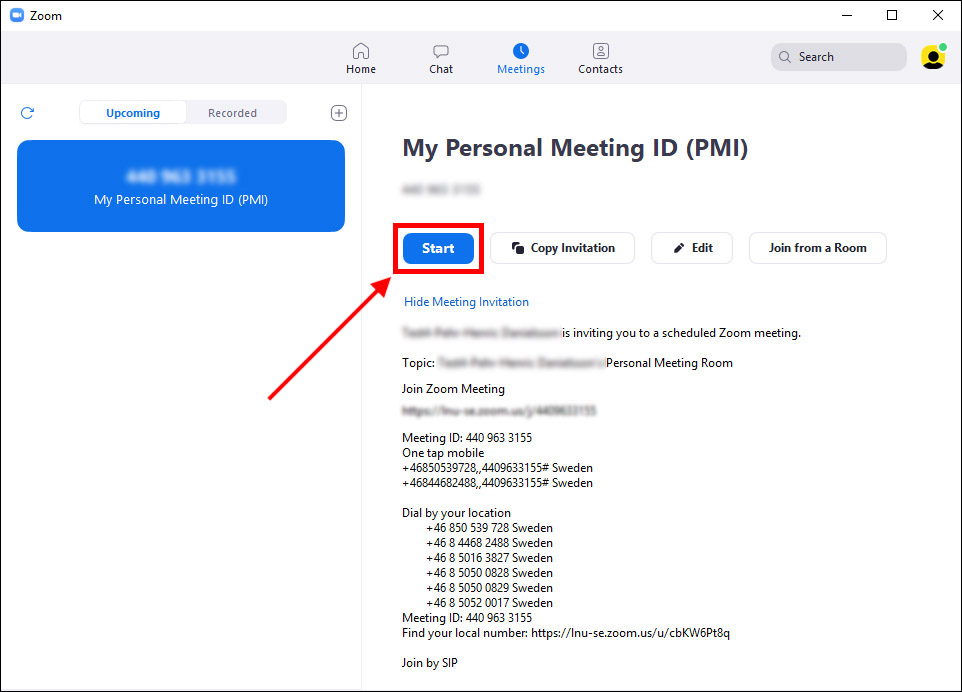This screenshot has width=962, height=692.
Task: Click the refresh meetings list icon
Action: [x=27, y=113]
